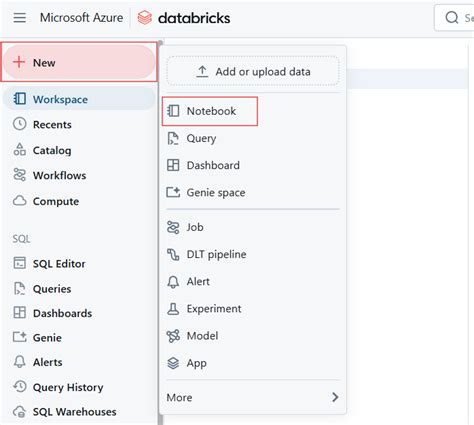
Task: Click the Microsoft Azure text
Action: tap(81, 17)
